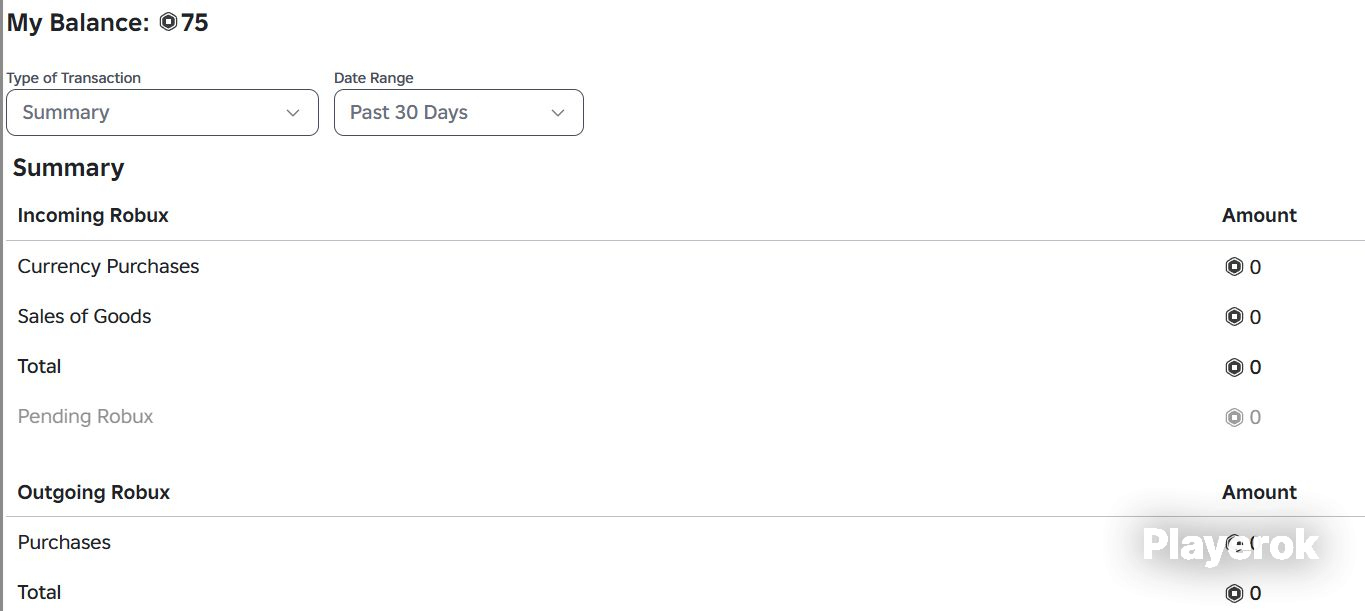The image size is (1365, 611).
Task: Open the Date Range dropdown
Action: click(x=459, y=113)
